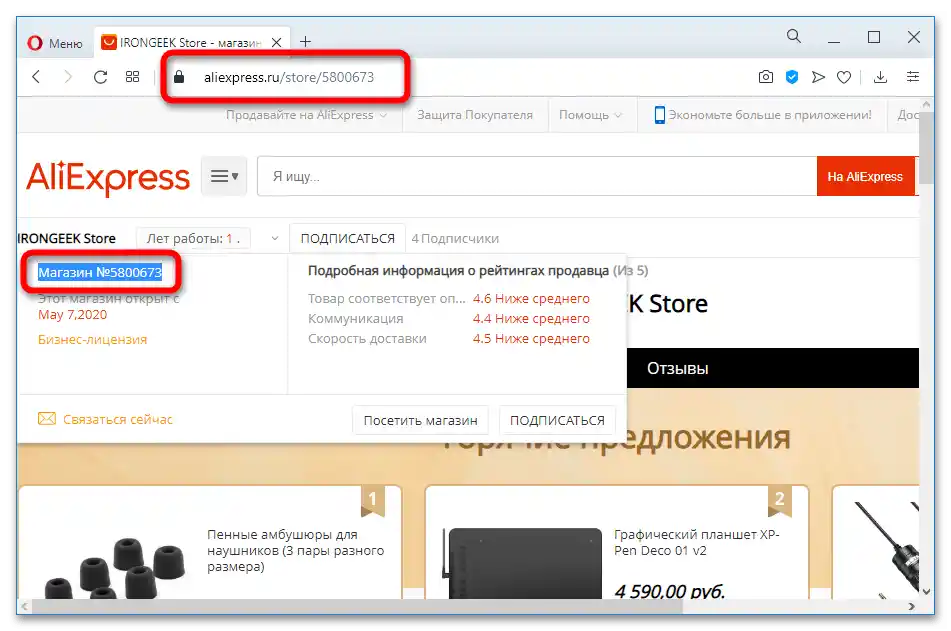Click the IRONGEEK Store name

click(x=67, y=238)
